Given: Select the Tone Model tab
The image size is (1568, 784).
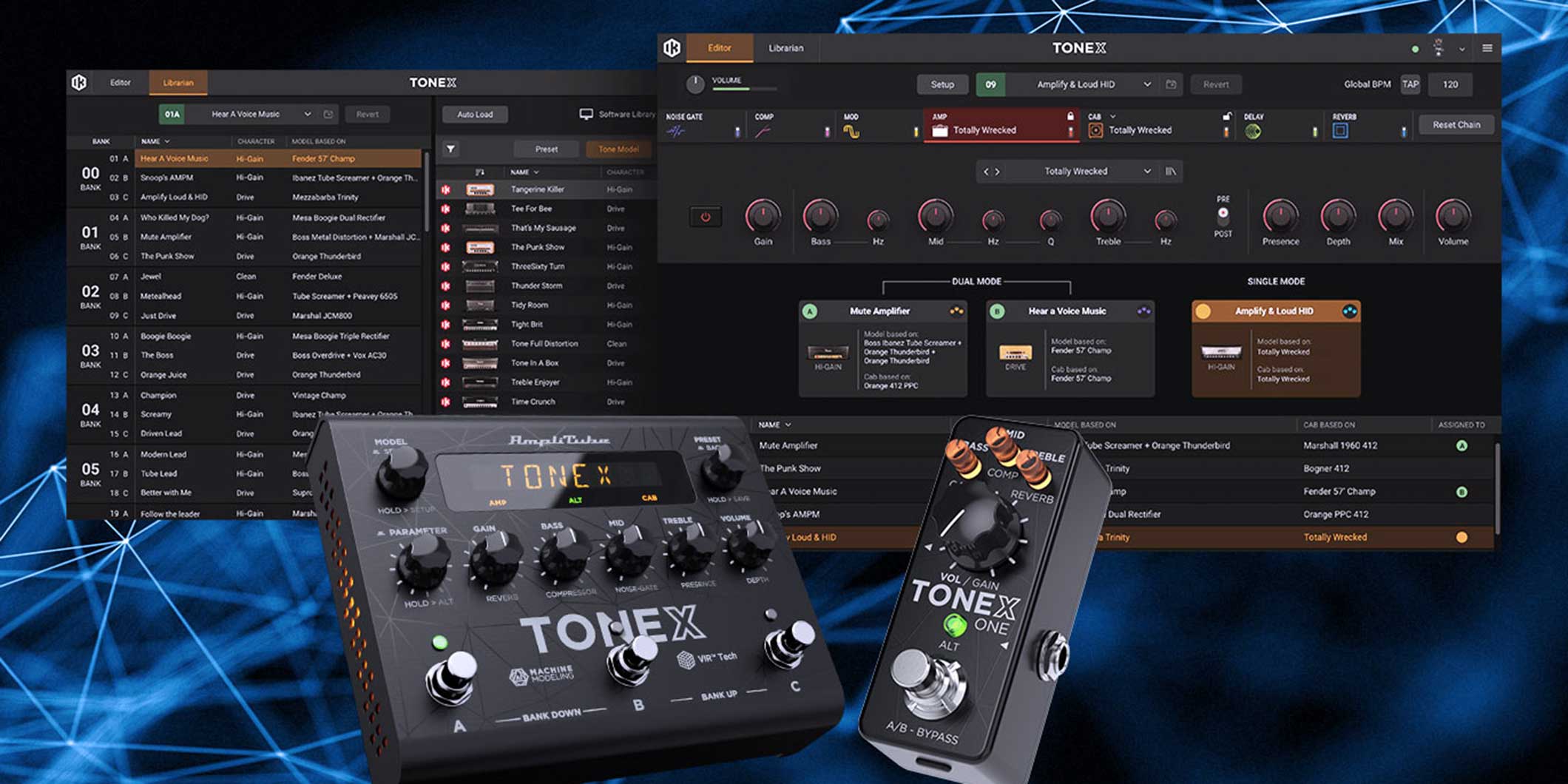Looking at the screenshot, I should (618, 149).
